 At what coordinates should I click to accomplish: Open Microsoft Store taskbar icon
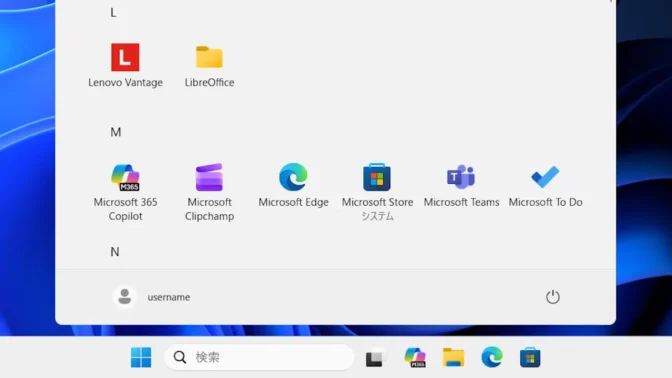click(530, 357)
